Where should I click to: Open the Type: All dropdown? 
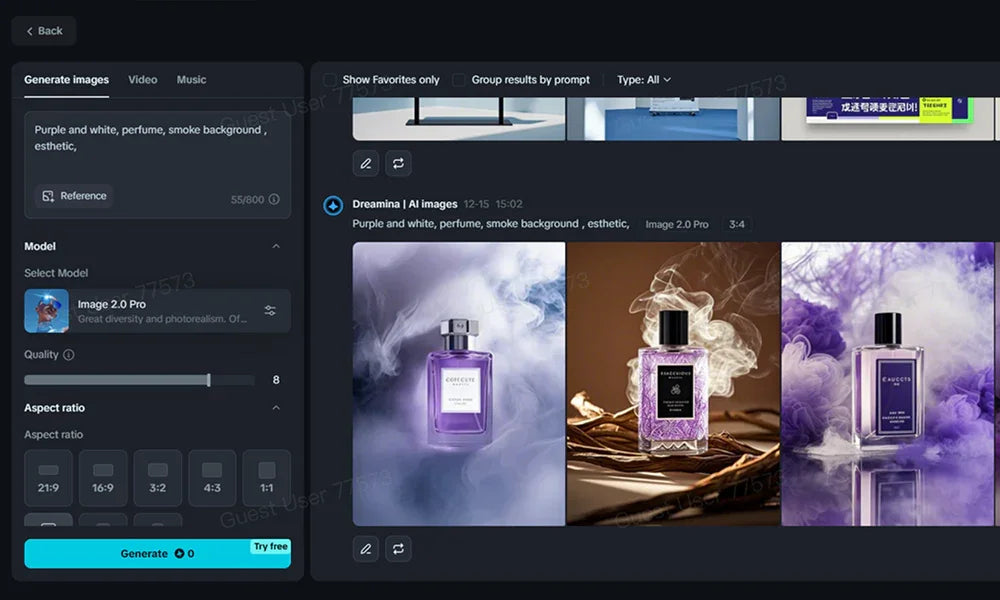click(644, 80)
